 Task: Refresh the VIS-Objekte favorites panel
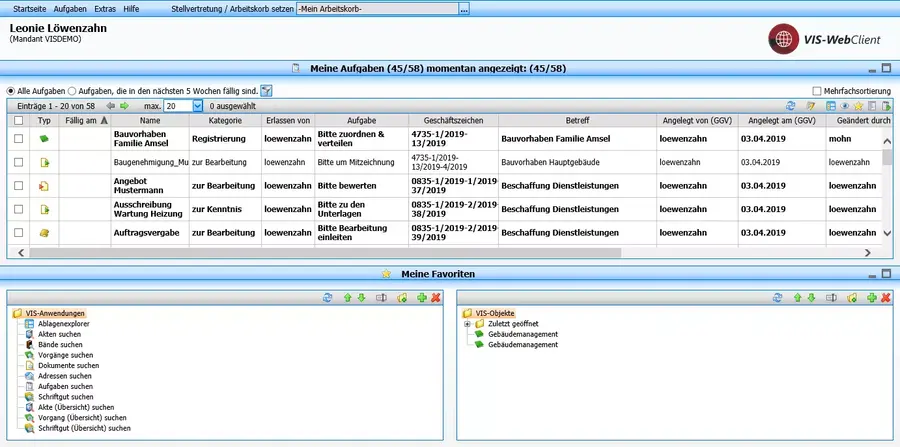(778, 298)
